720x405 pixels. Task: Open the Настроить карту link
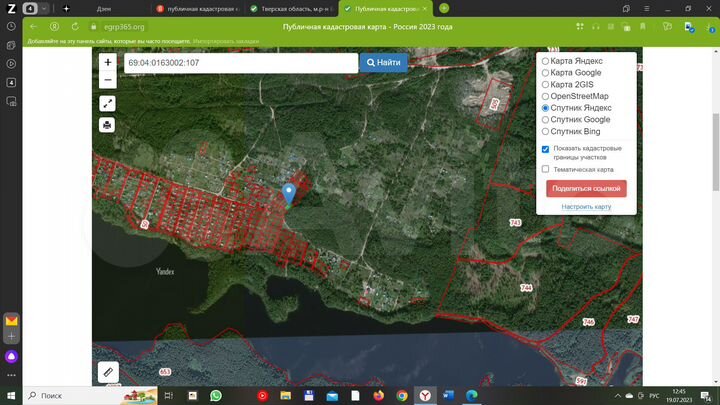pyautogui.click(x=586, y=207)
